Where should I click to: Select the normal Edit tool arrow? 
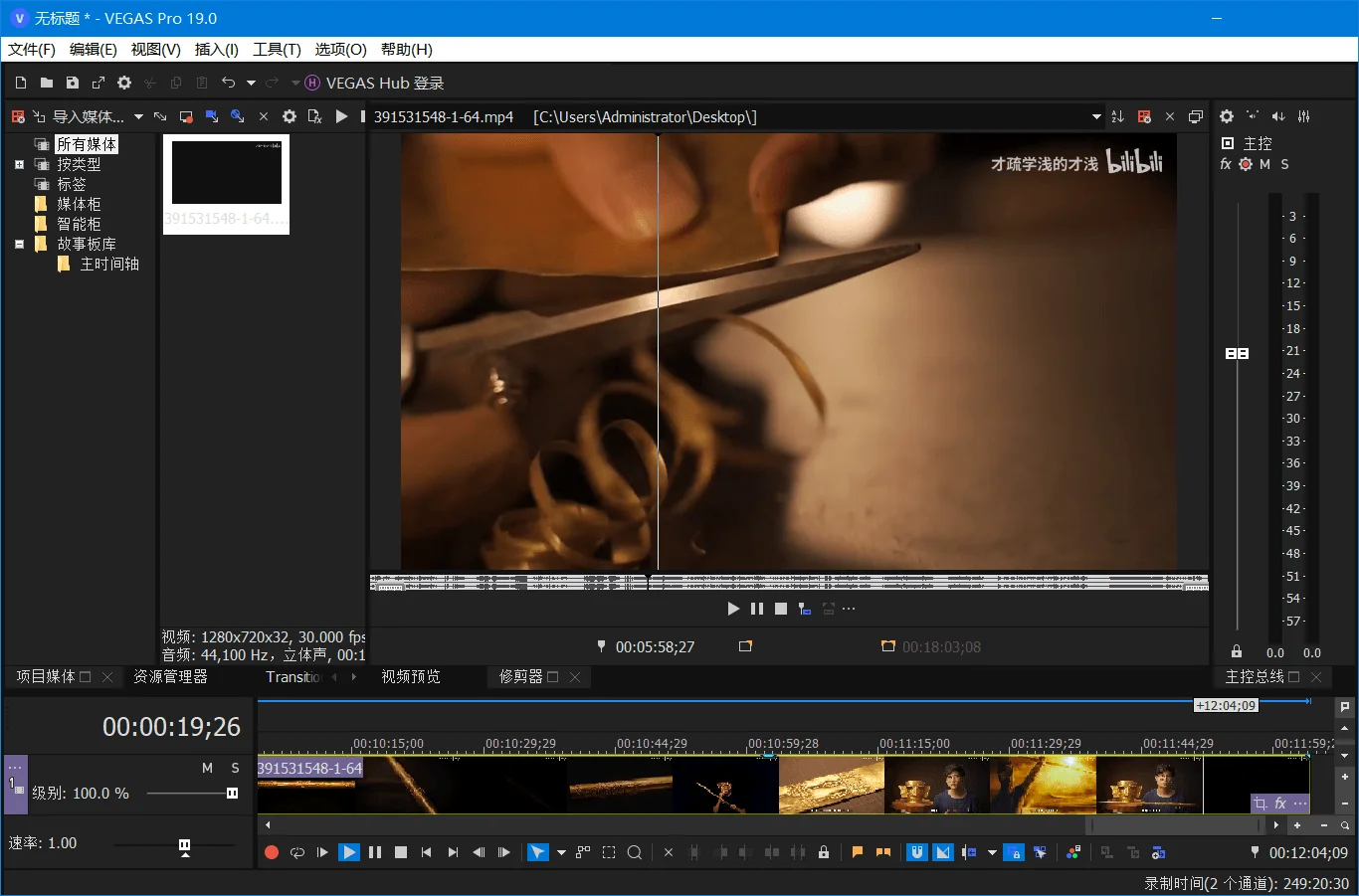pyautogui.click(x=537, y=852)
